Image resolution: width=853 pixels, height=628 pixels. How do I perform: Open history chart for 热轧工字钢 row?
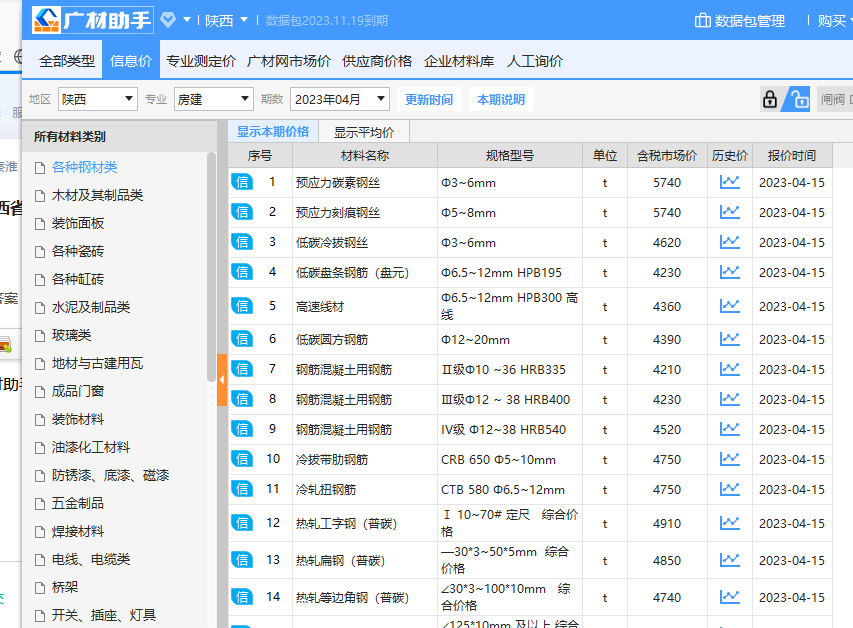tap(730, 523)
